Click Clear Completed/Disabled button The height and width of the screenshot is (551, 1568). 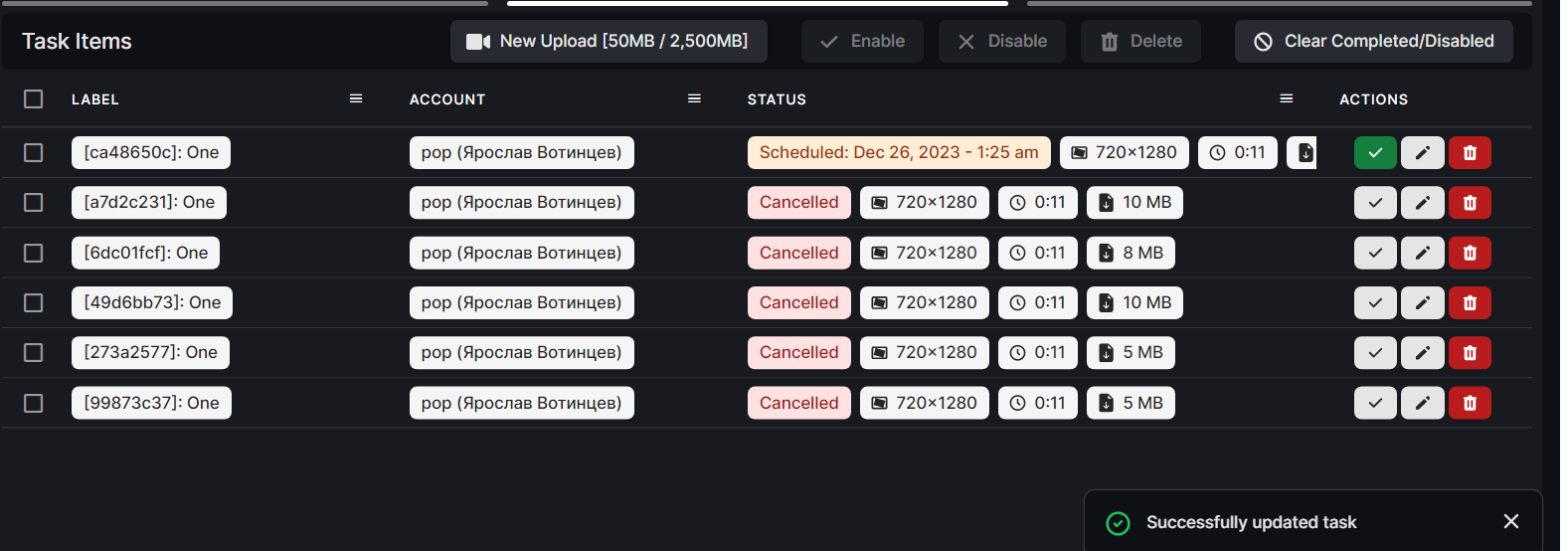(x=1374, y=42)
